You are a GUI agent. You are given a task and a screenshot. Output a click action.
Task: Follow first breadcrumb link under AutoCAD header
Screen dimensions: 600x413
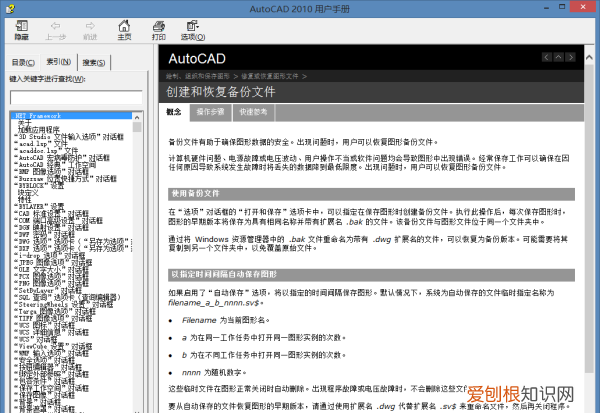tap(198, 76)
